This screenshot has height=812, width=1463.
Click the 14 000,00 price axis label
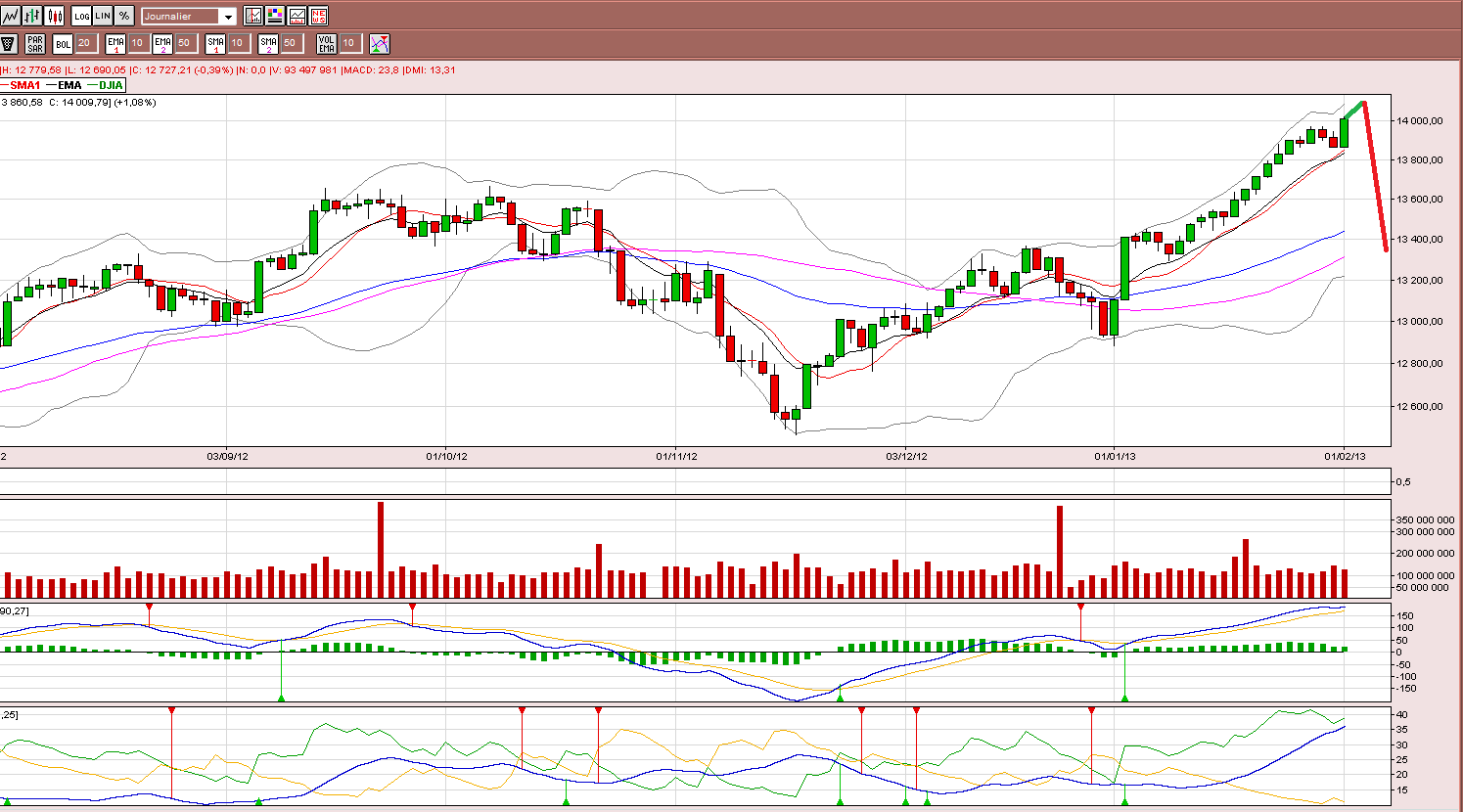coord(1420,120)
